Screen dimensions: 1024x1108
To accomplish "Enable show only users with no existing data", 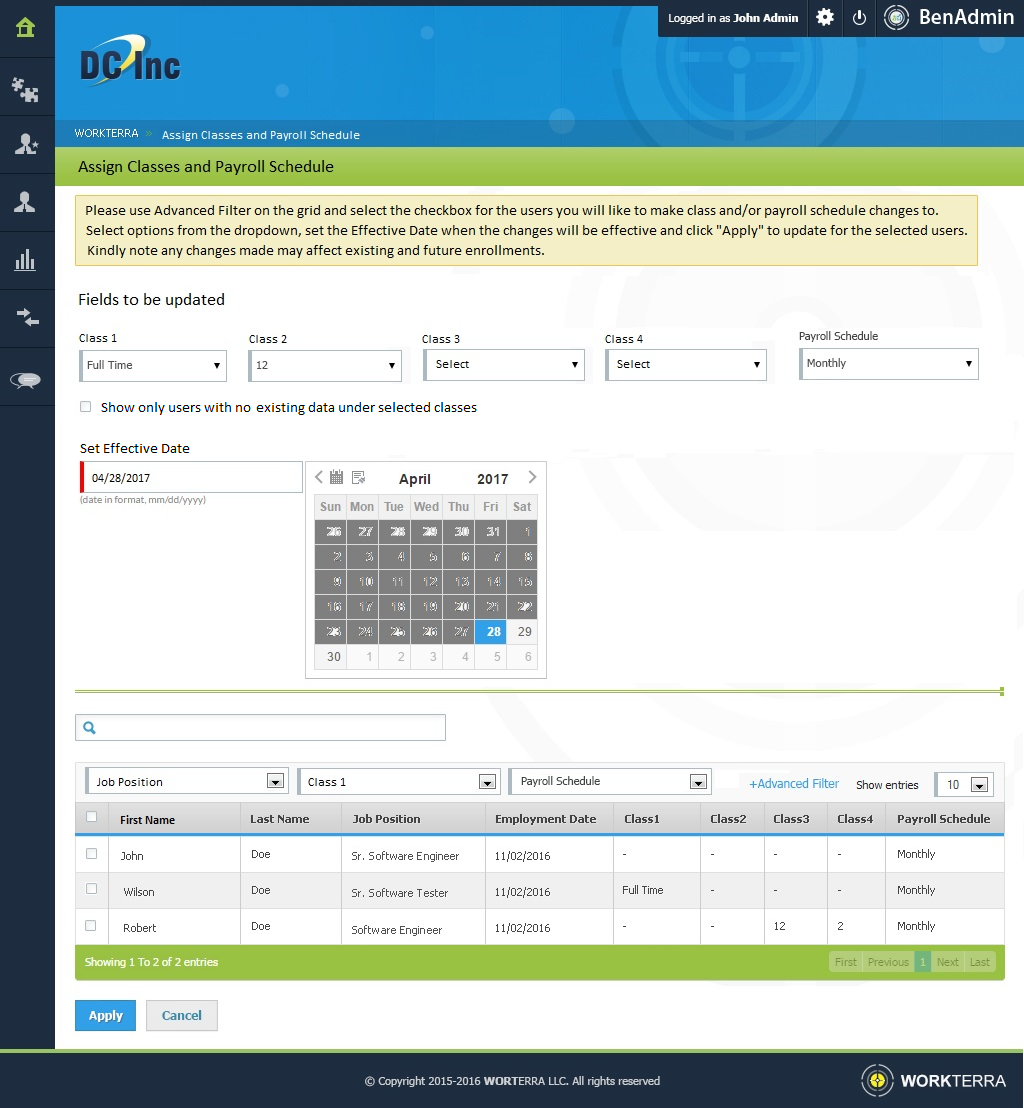I will (x=86, y=407).
